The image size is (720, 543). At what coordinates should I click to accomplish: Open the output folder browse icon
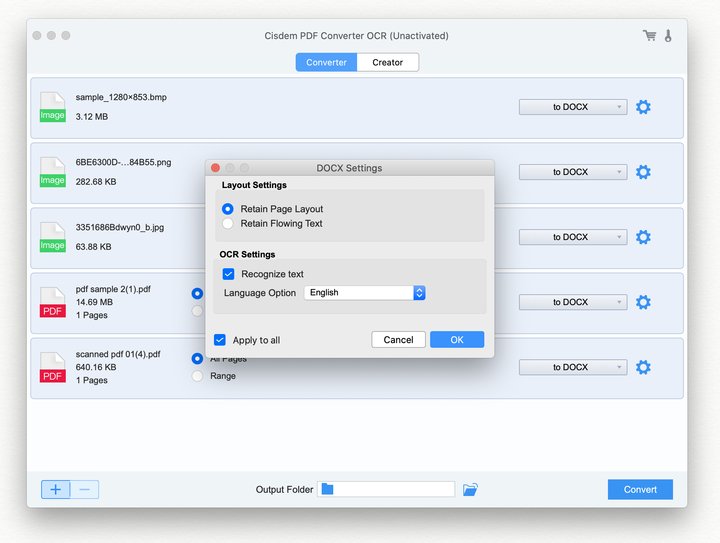(471, 489)
